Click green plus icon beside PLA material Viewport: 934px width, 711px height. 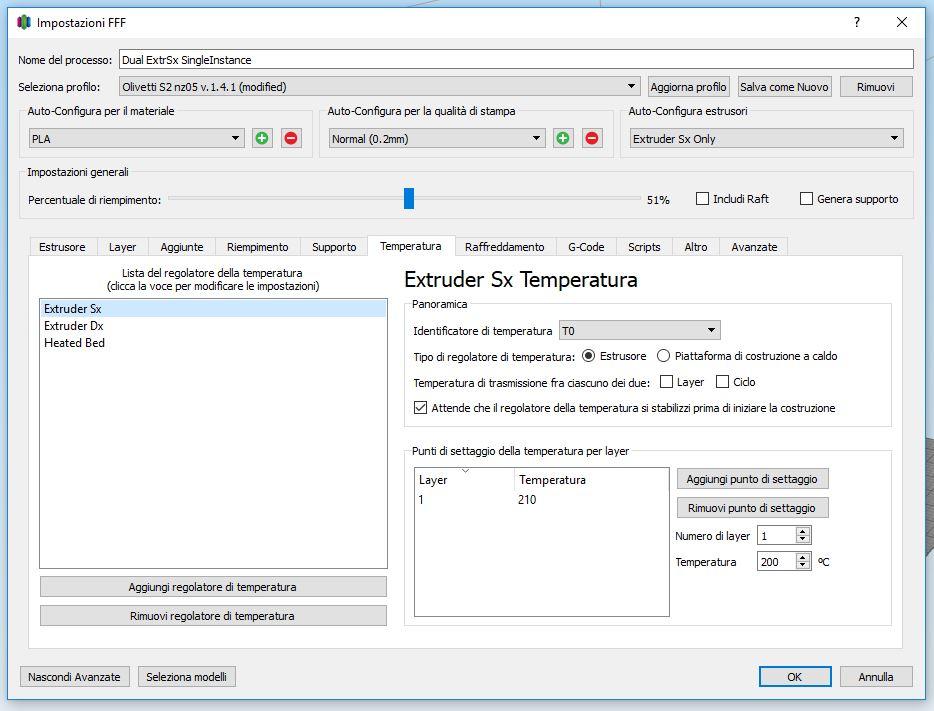262,139
